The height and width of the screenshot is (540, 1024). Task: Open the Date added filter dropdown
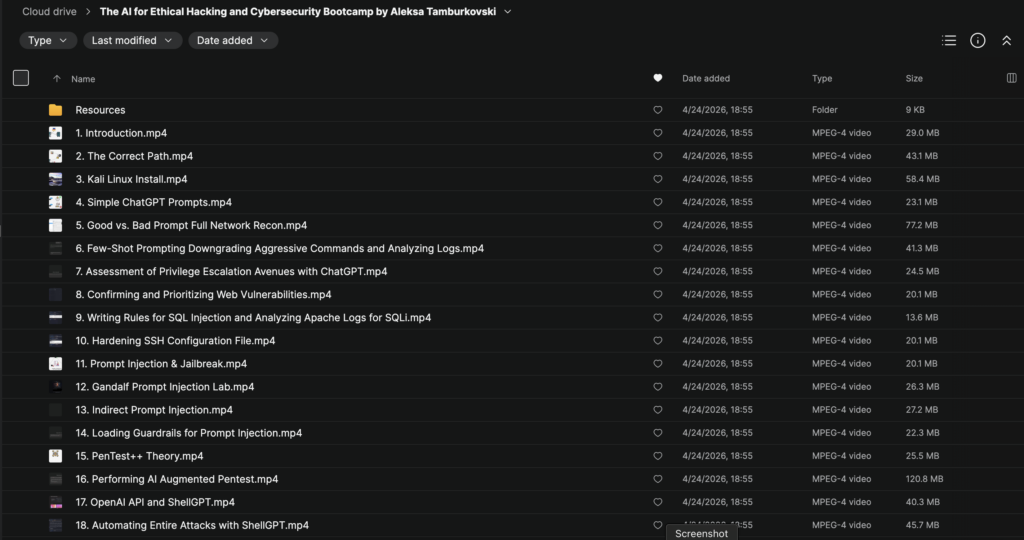pos(233,40)
